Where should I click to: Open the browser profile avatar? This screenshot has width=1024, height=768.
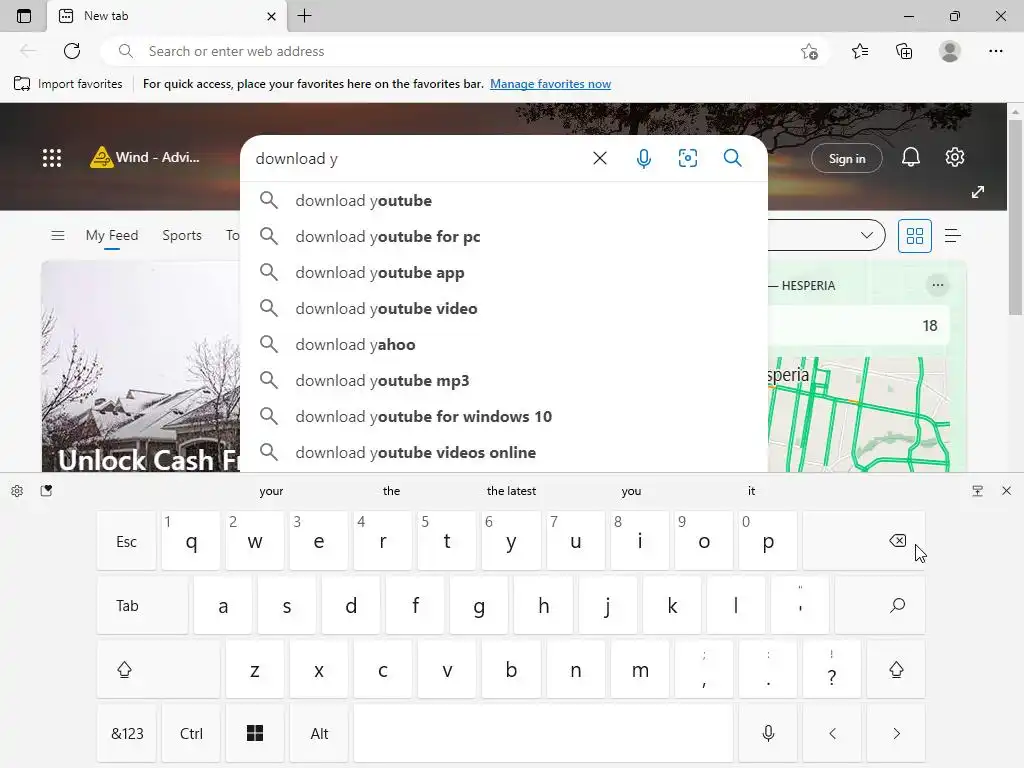[950, 51]
